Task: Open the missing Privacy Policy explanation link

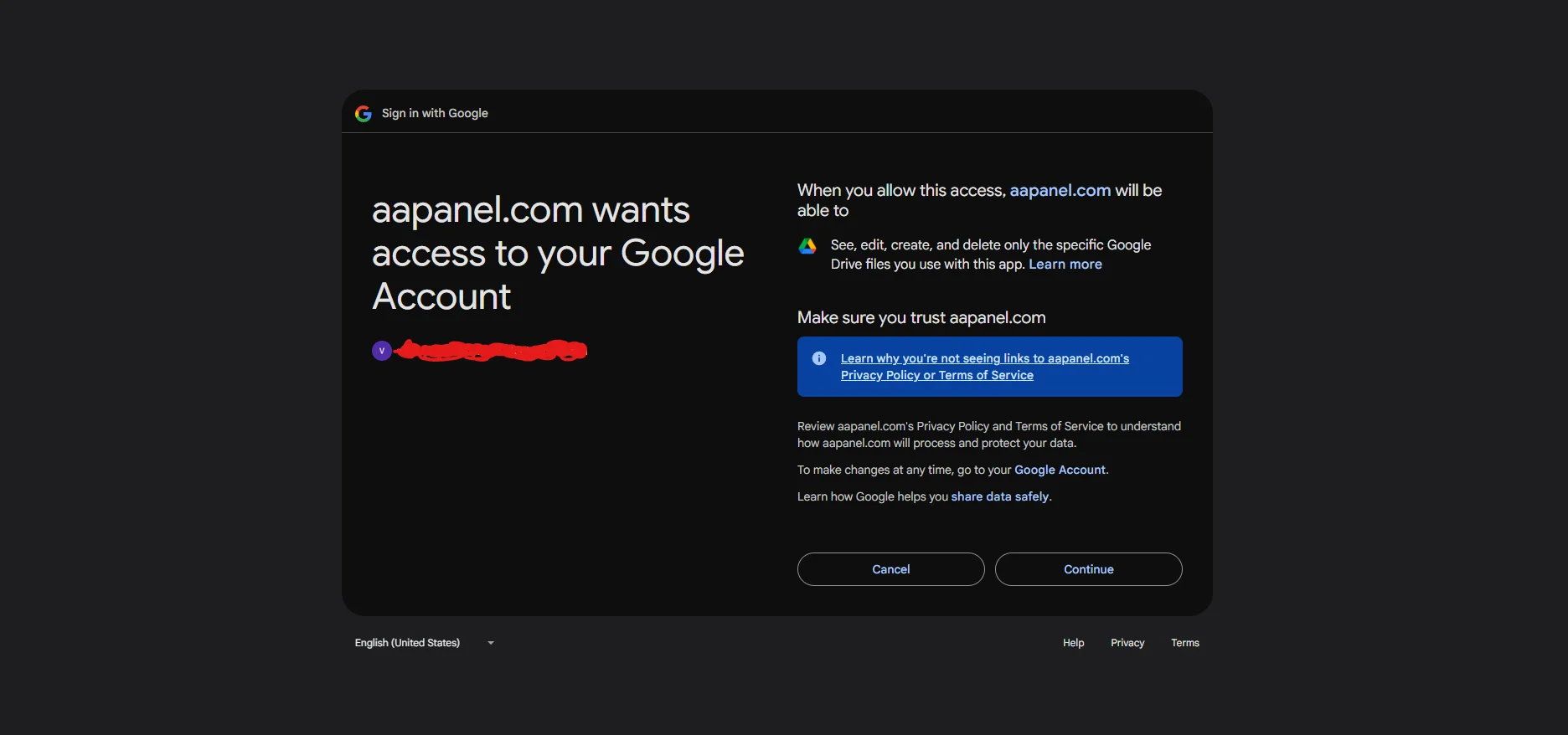Action: pyautogui.click(x=984, y=367)
